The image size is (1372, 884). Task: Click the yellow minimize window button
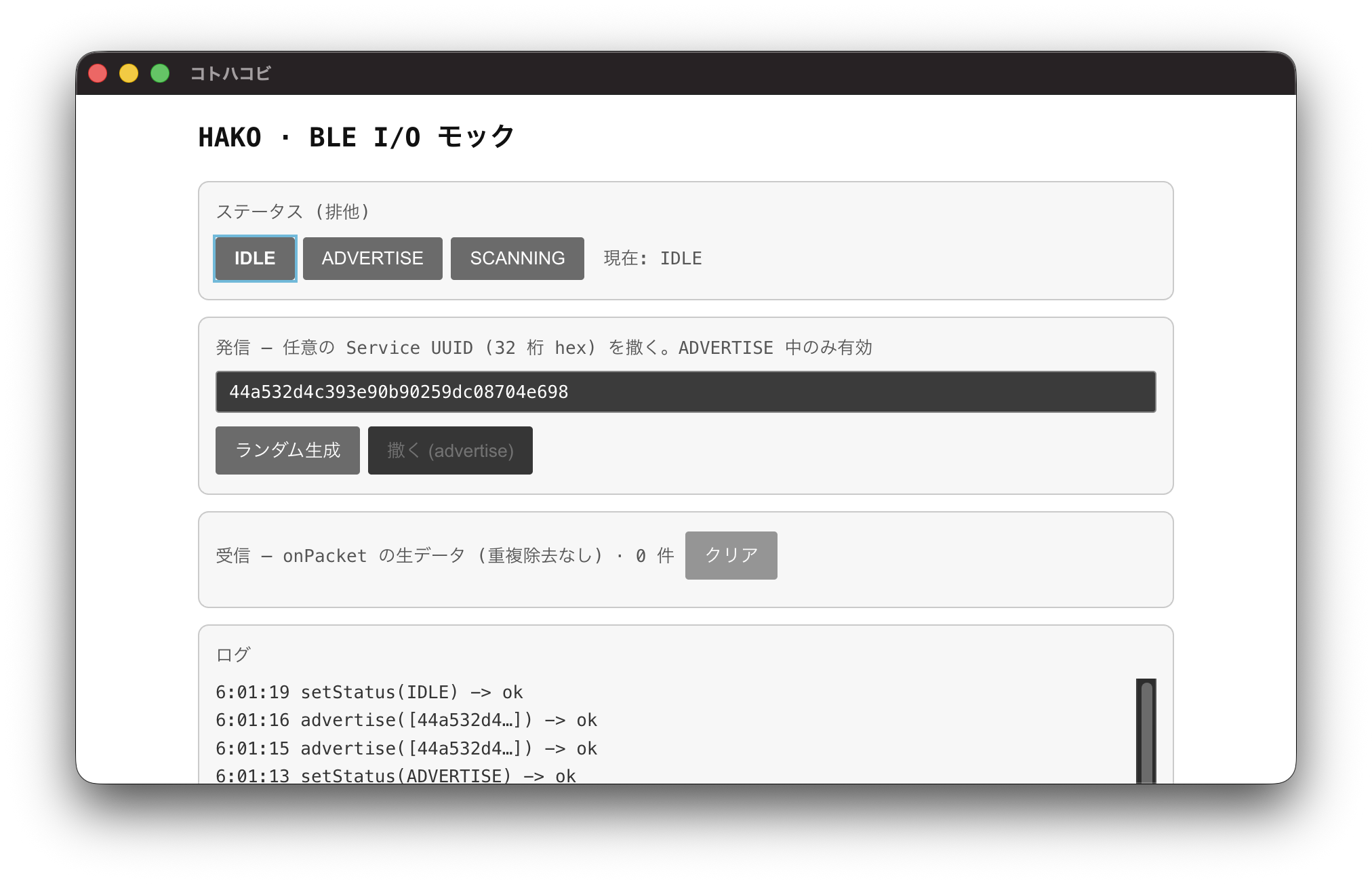(x=129, y=73)
